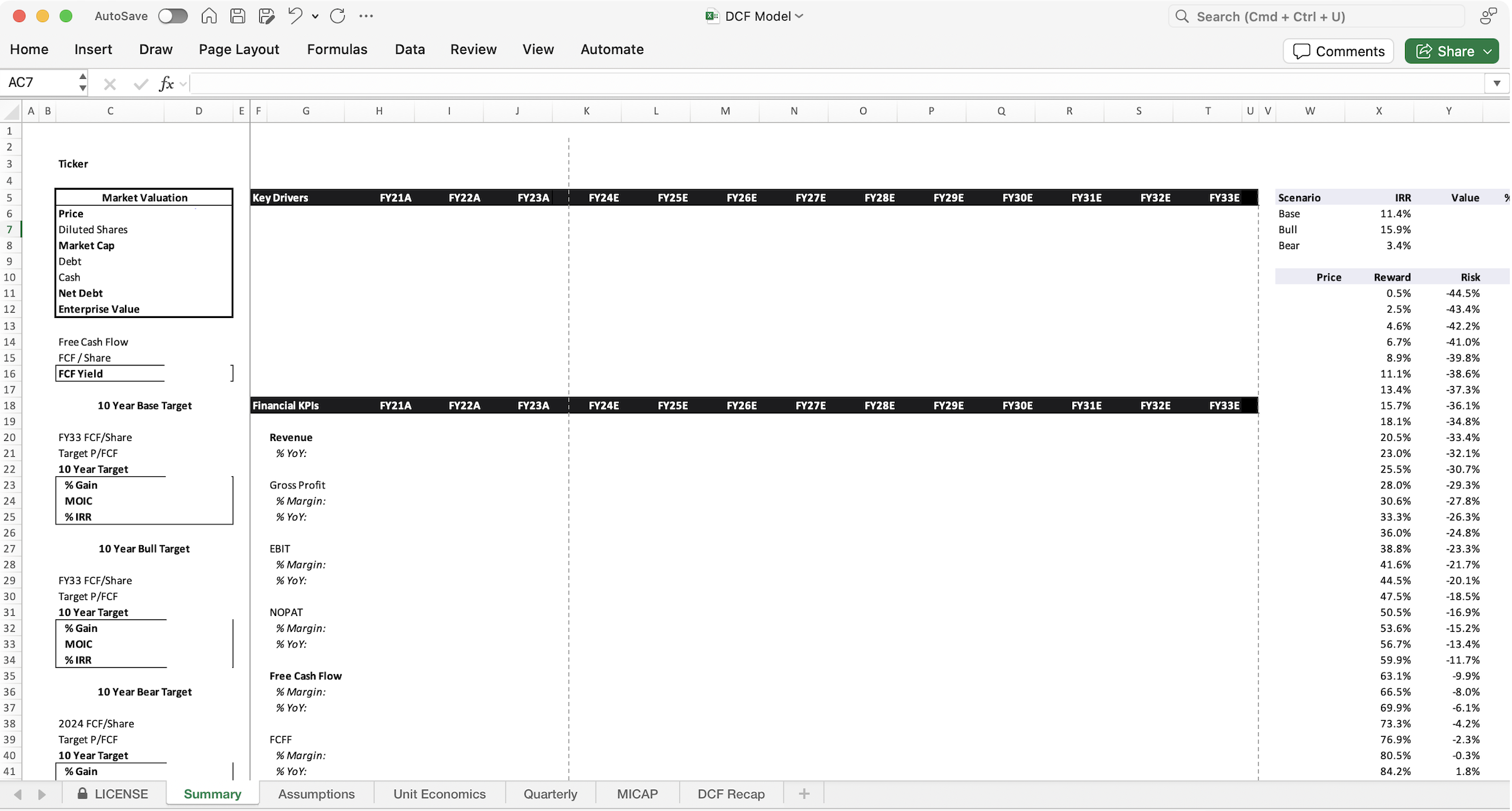Viewport: 1512px width, 811px height.
Task: Click the formula bar fx icon
Action: [166, 84]
